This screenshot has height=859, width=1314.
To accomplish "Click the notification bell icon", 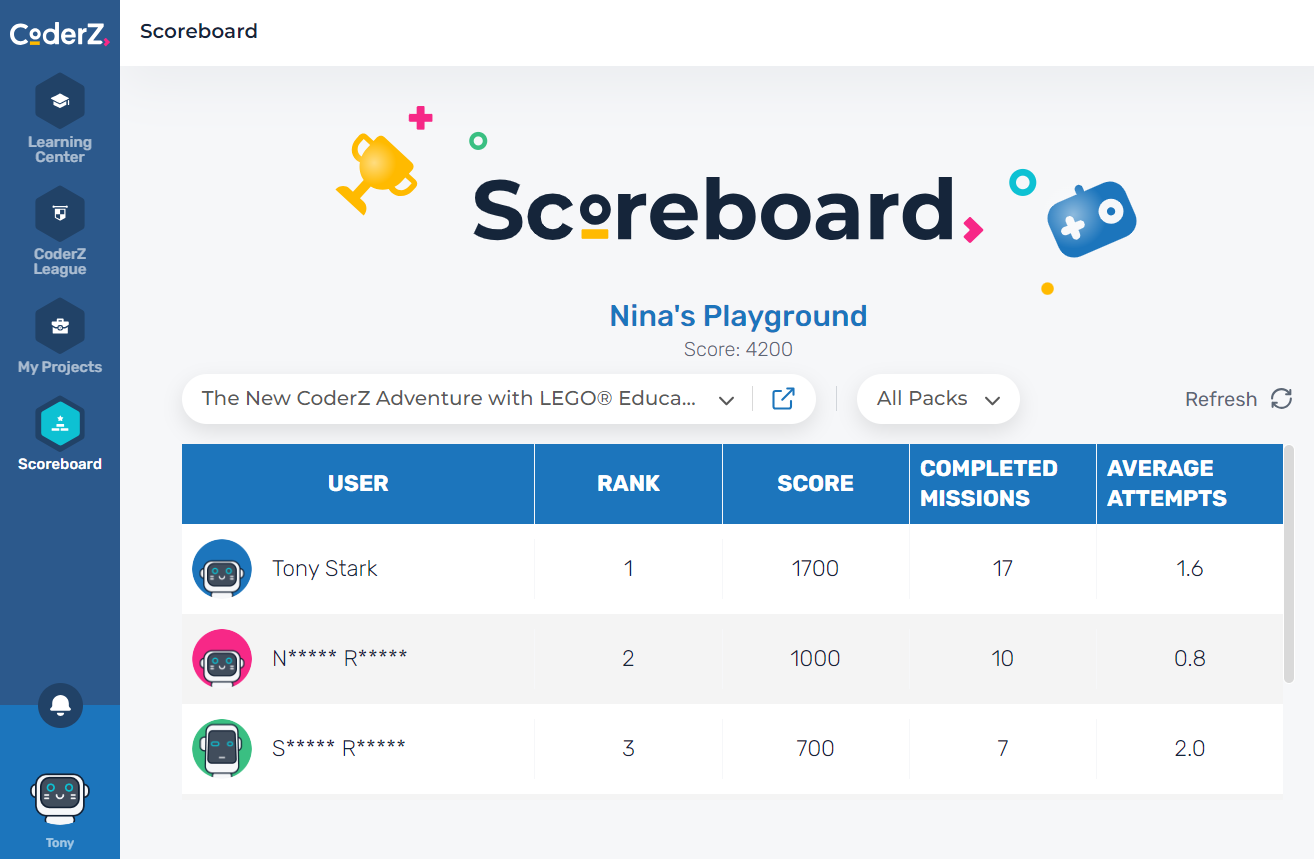I will 60,706.
